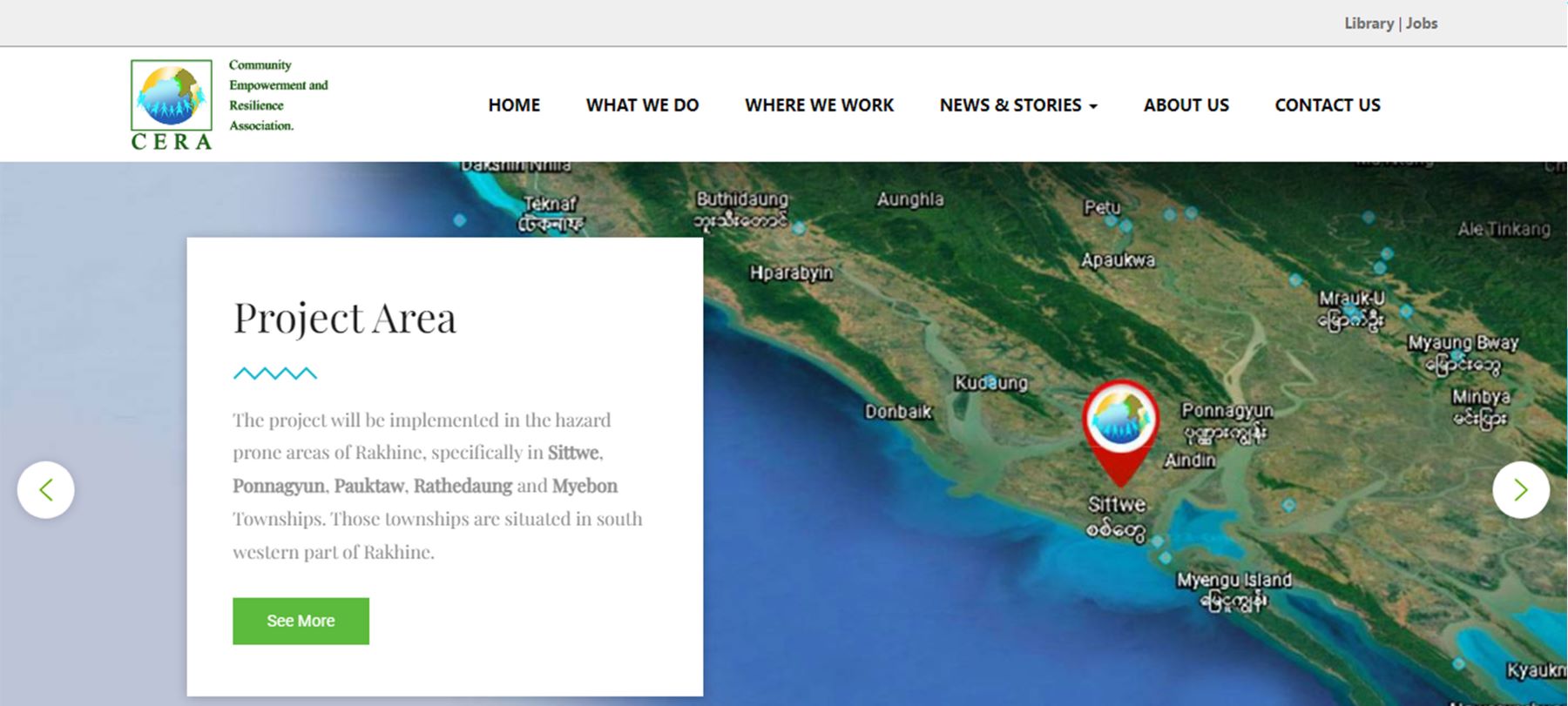This screenshot has height=706, width=1568.
Task: Open the ABOUT US page
Action: click(x=1186, y=105)
